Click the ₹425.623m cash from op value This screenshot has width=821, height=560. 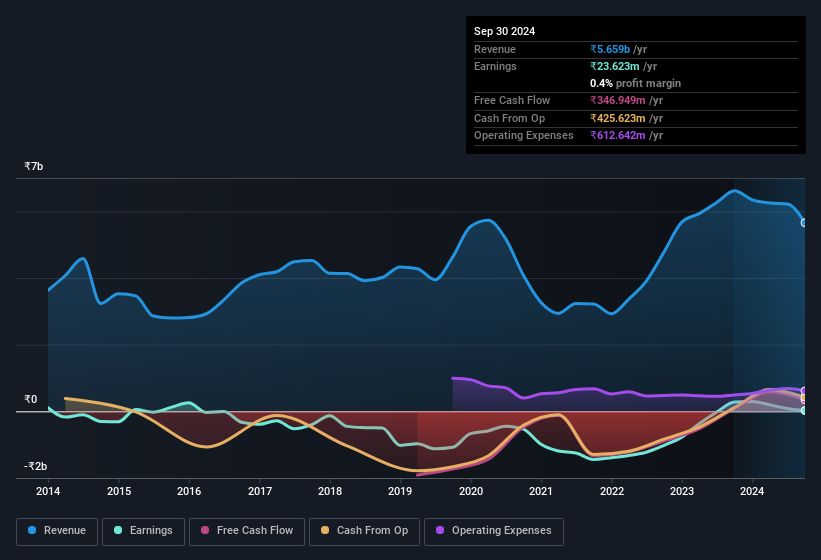coord(618,118)
